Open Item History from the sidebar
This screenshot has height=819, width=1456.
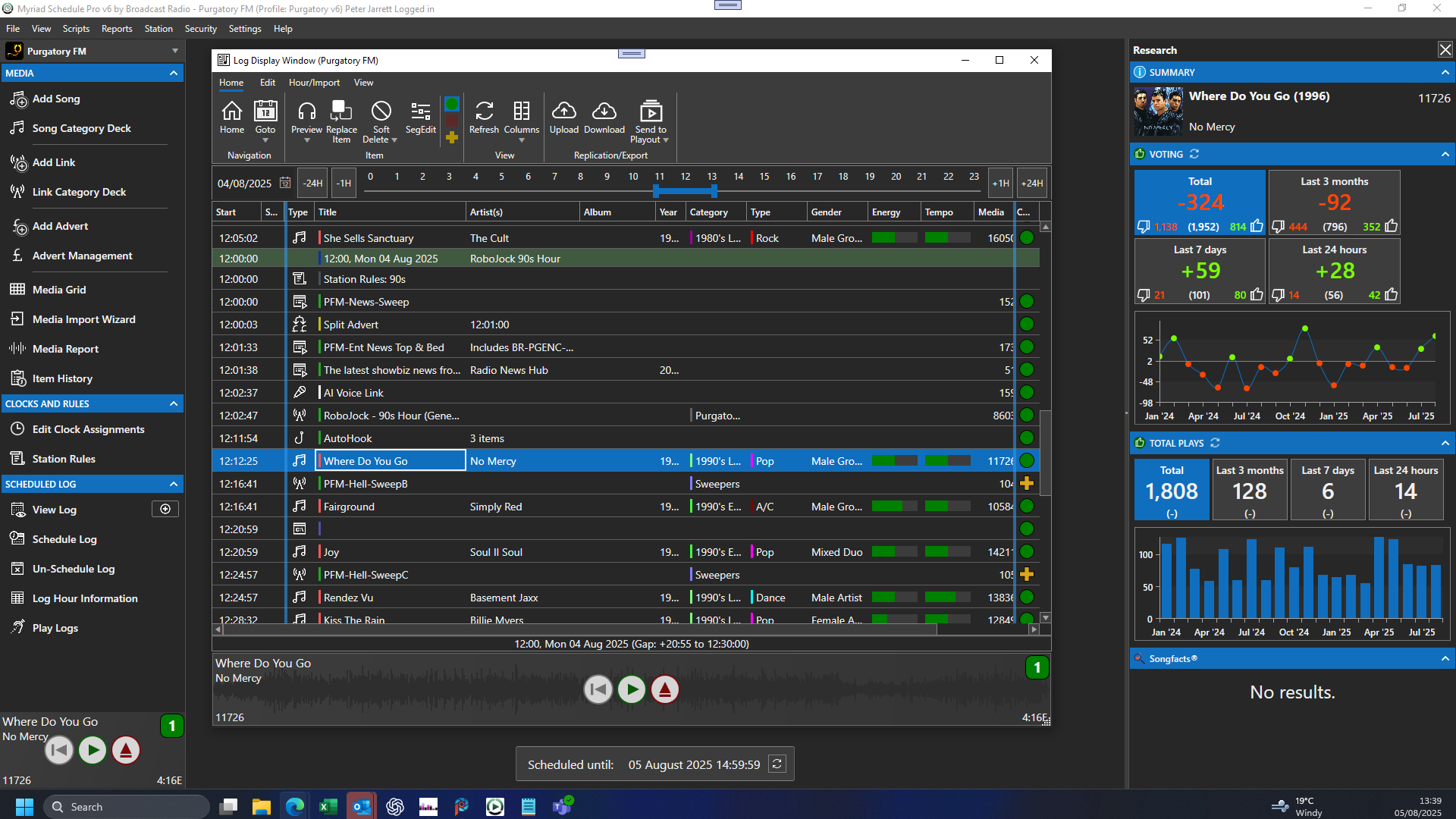pos(61,378)
